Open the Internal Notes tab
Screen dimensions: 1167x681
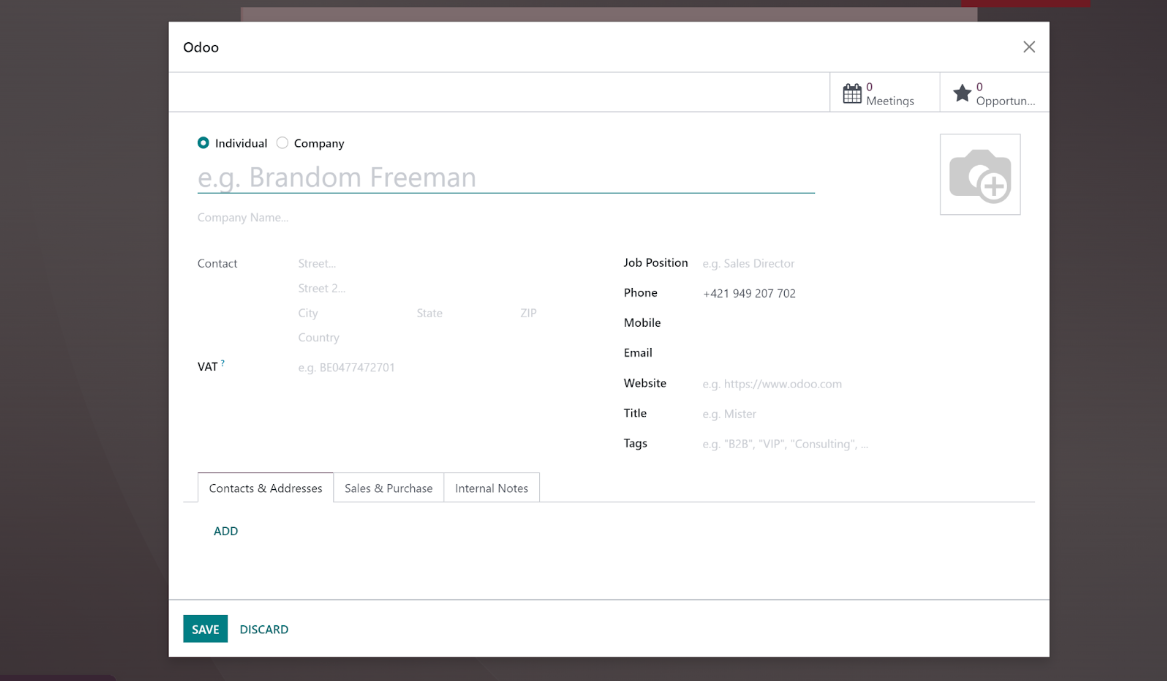coord(491,488)
